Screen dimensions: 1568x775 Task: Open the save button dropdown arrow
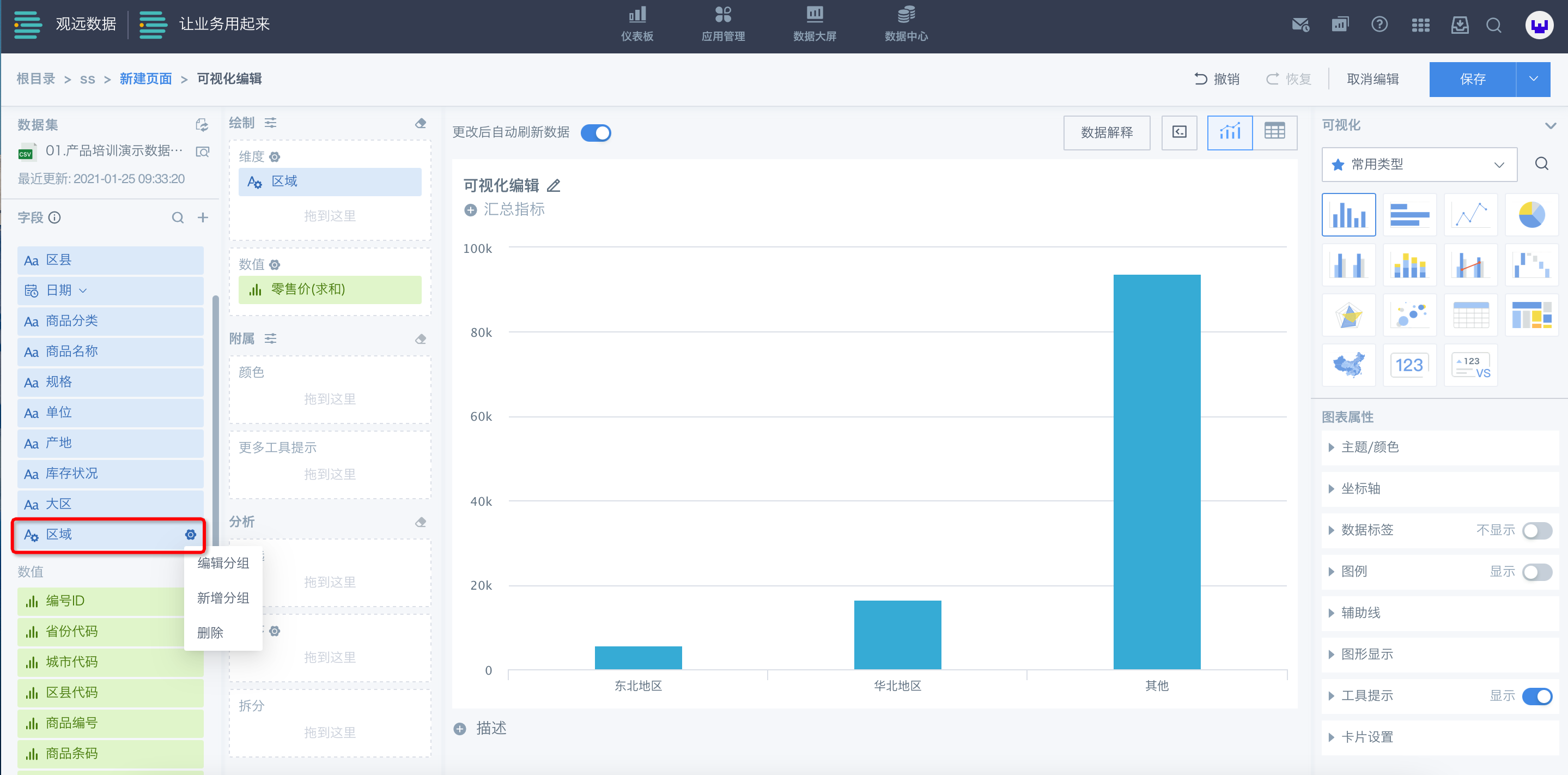coord(1533,79)
